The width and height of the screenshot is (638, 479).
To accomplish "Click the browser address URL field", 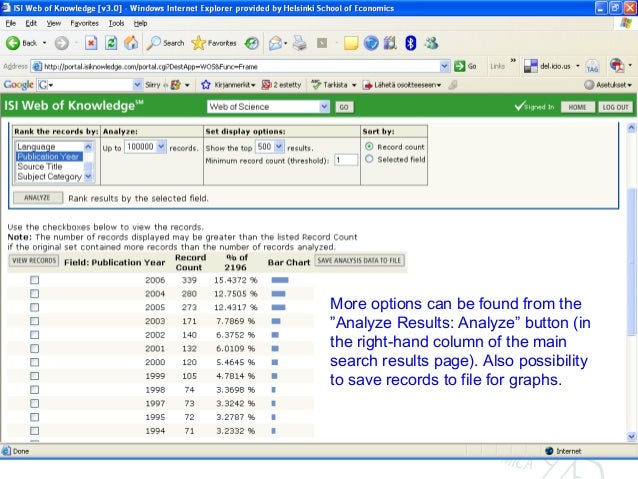I will (240, 66).
